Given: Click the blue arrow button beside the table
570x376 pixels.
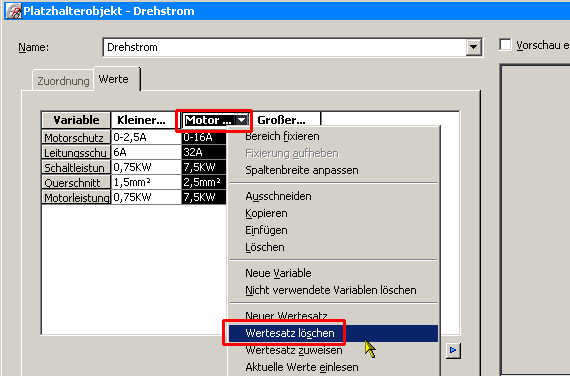Looking at the screenshot, I should coord(453,350).
